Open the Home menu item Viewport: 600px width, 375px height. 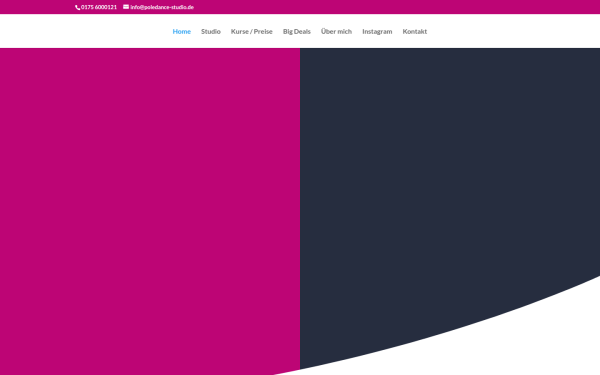181,31
